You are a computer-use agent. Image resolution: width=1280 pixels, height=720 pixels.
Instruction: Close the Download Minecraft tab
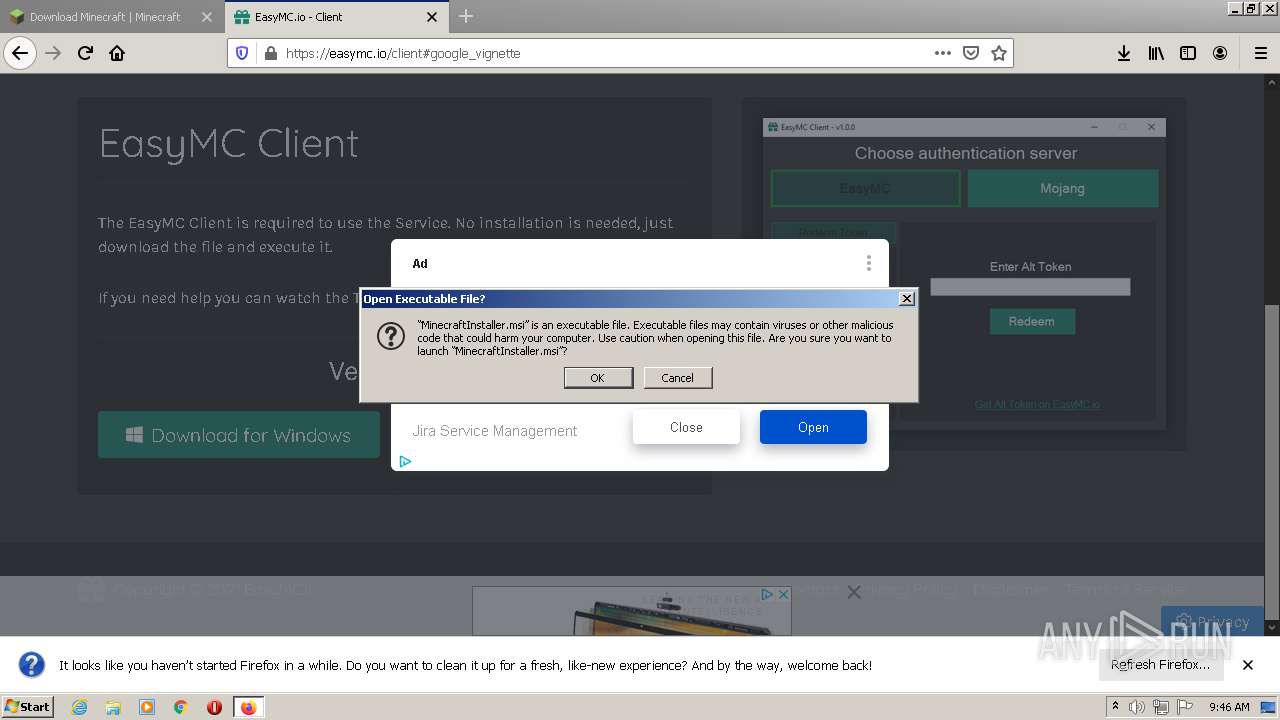click(206, 17)
